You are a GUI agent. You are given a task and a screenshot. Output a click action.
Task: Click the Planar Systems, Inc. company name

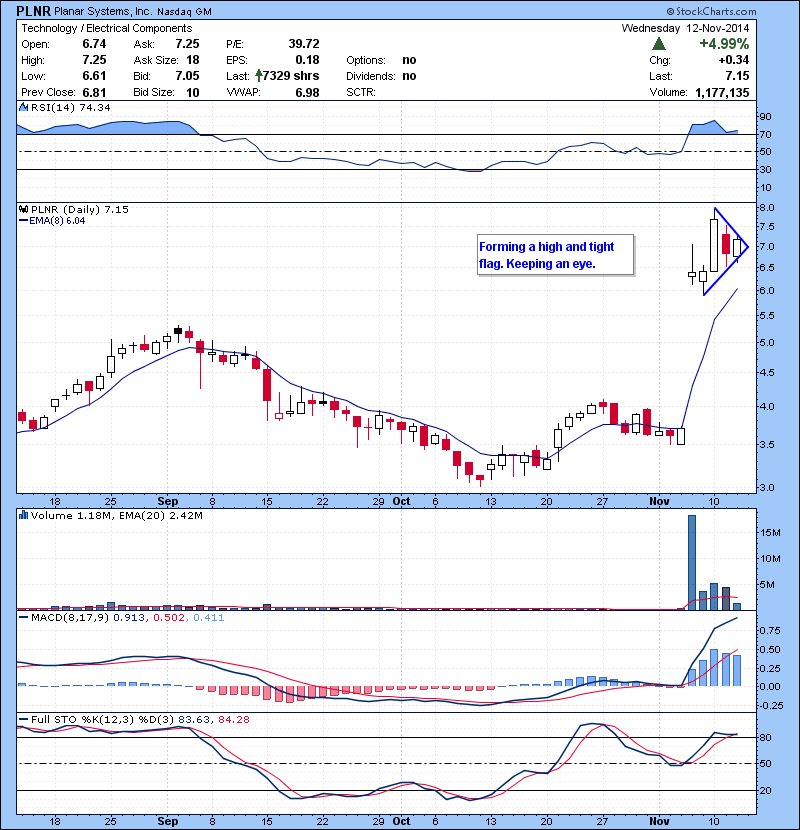coord(103,11)
